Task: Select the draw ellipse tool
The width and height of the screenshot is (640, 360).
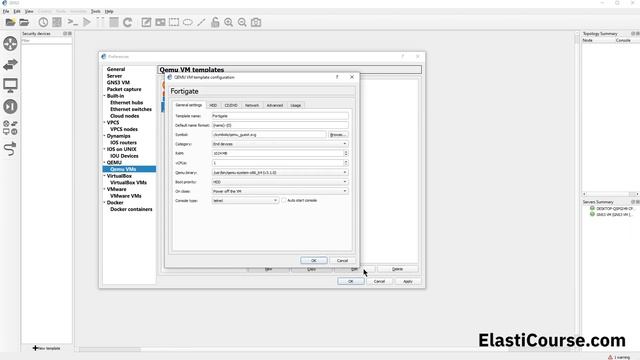Action: (x=188, y=22)
